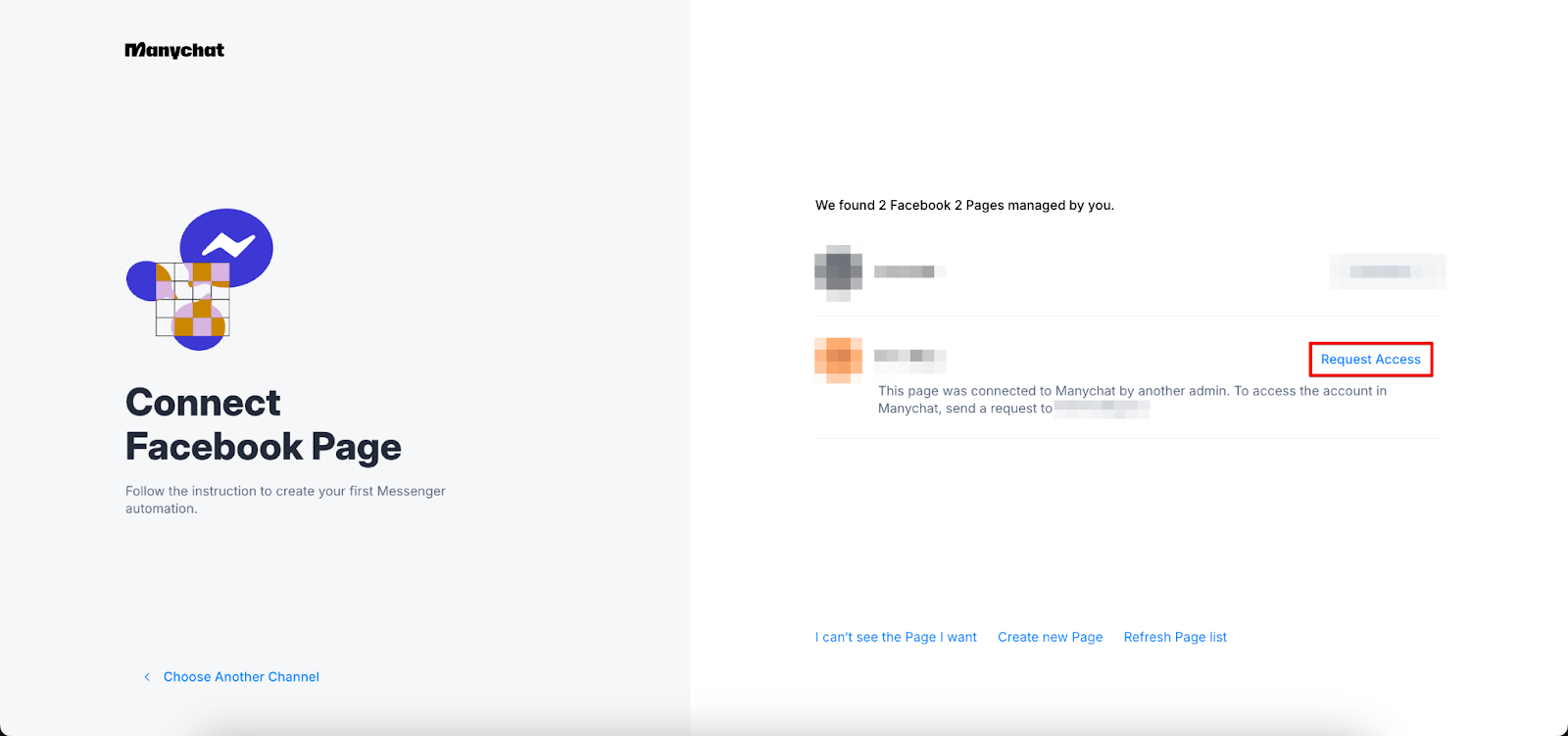The width and height of the screenshot is (1568, 736).
Task: Select the gray blurred page avatar
Action: click(x=838, y=271)
